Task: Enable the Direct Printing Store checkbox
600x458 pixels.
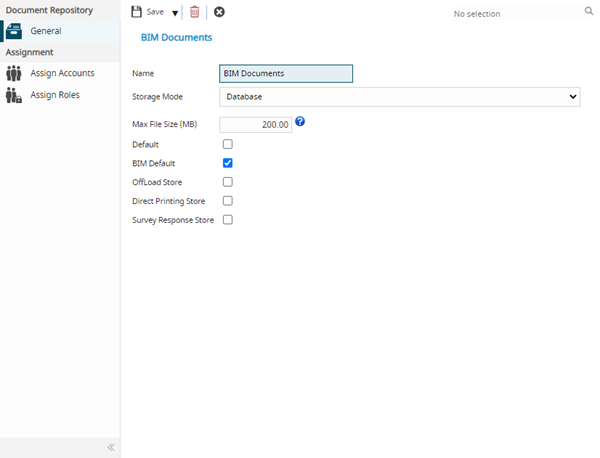Action: [x=228, y=201]
